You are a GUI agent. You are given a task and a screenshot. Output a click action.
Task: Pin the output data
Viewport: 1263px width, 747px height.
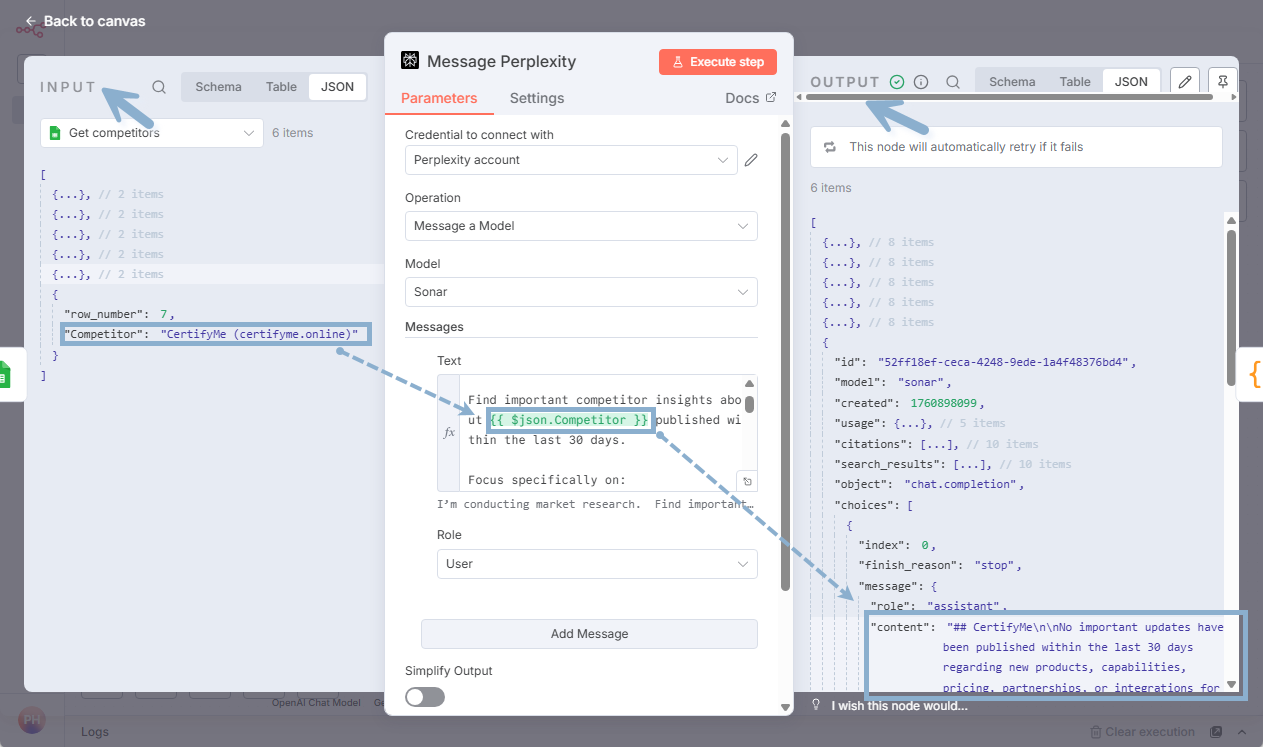[x=1223, y=82]
